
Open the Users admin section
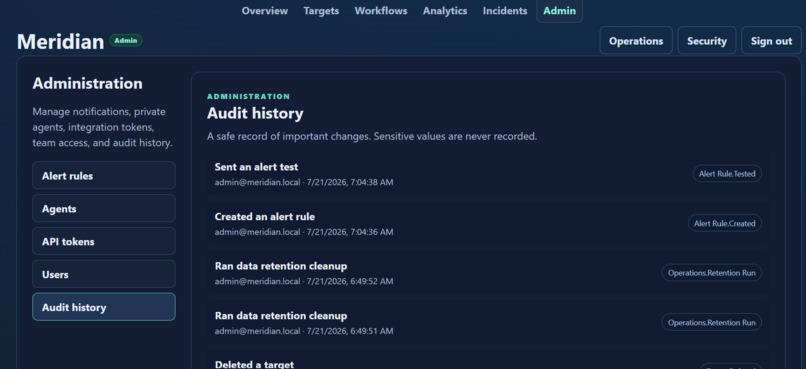[104, 274]
